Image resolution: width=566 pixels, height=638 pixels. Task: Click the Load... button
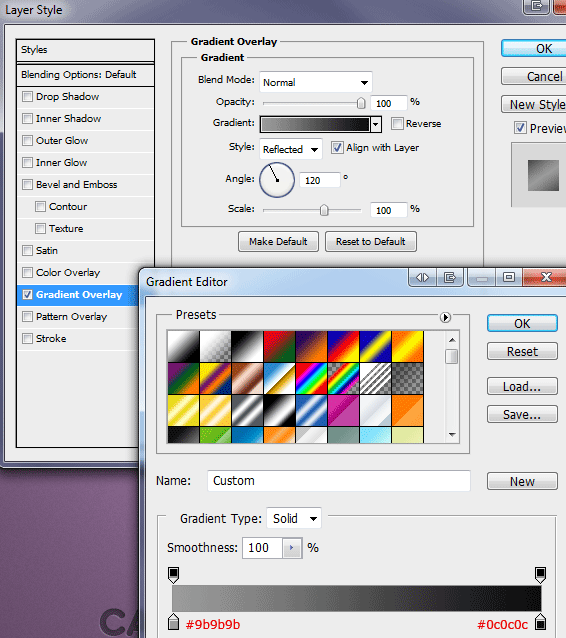(x=522, y=387)
